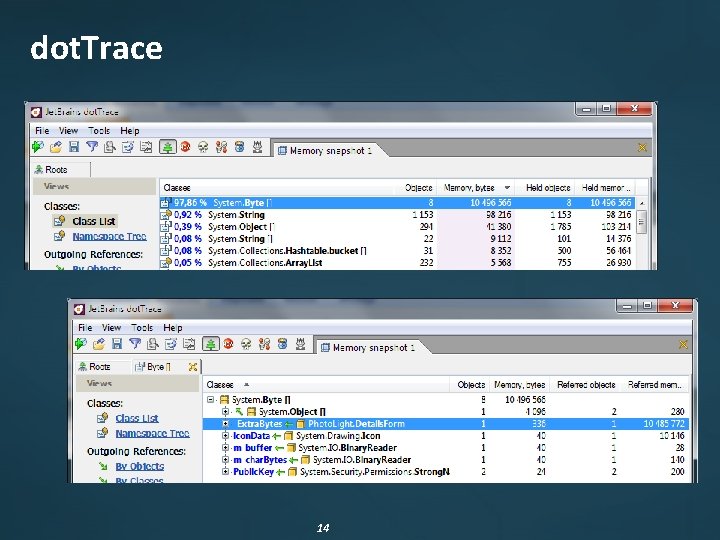
Task: Click save floppy icon in bottom window toolbar
Action: pyautogui.click(x=117, y=343)
